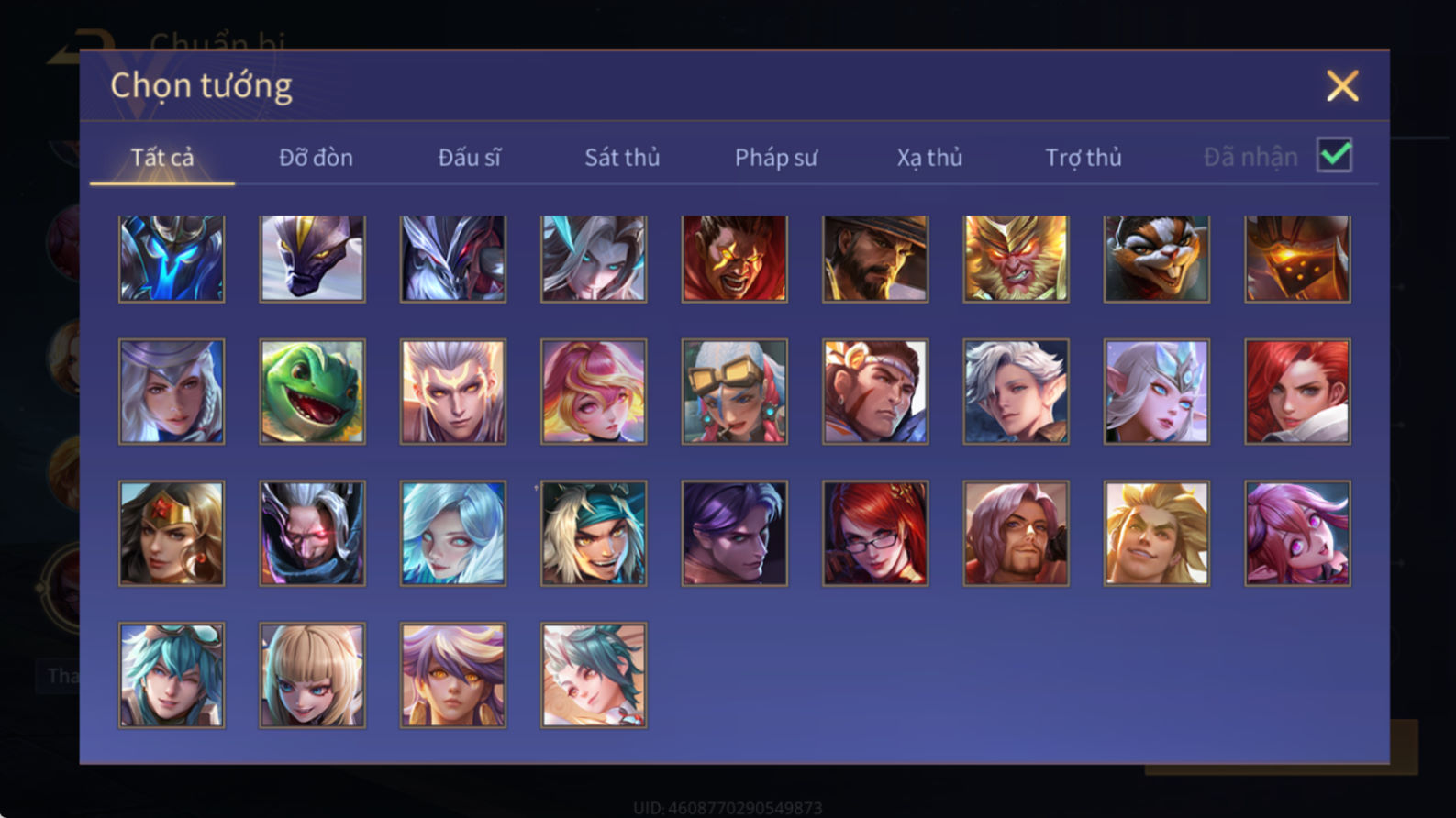Select the blonde bob-haircut girl hero
Screen dimensions: 1456x818
312,675
